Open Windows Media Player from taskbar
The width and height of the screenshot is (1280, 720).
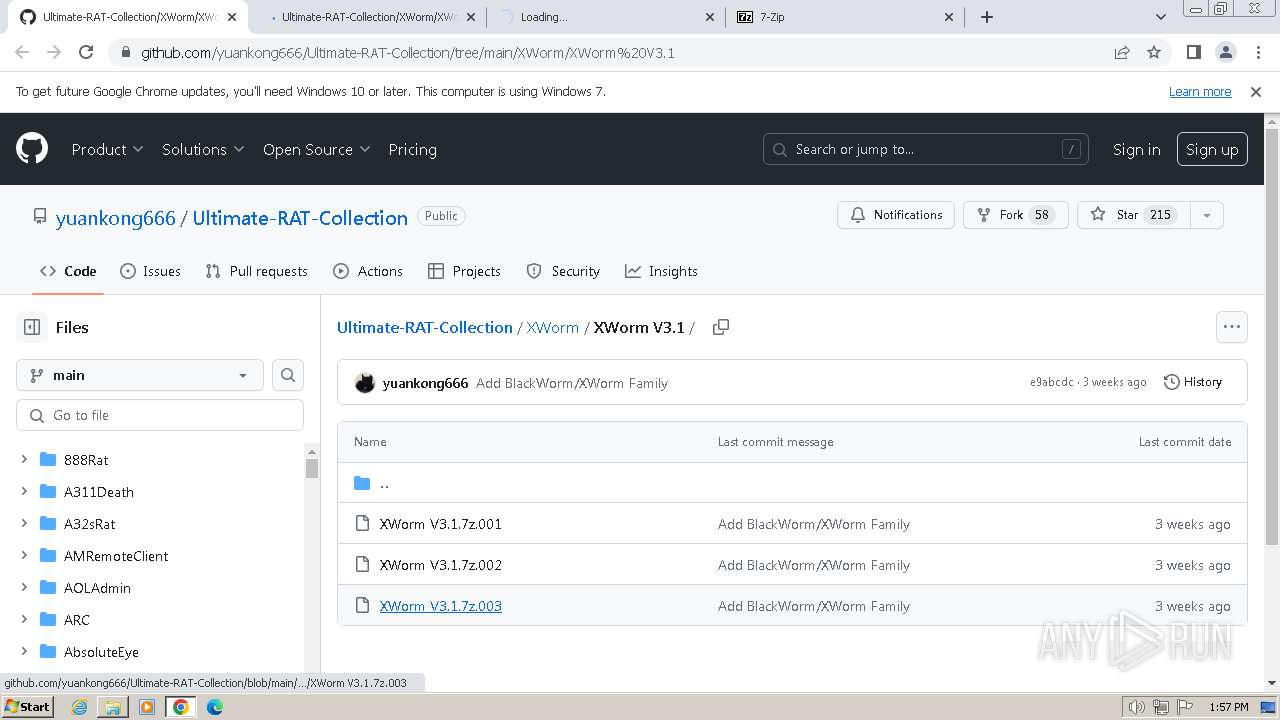click(147, 707)
